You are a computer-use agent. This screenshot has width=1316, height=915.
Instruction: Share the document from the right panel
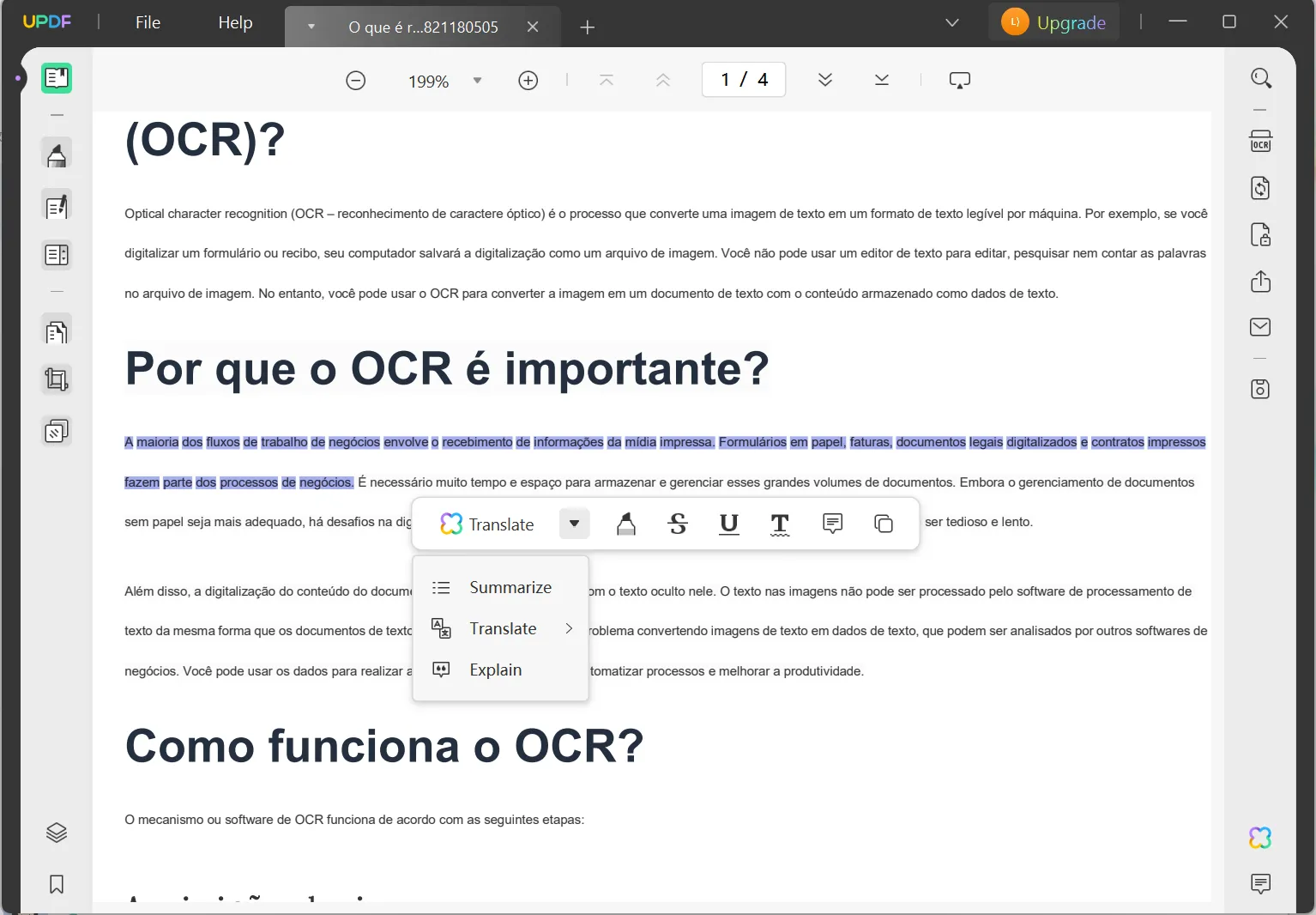1260,282
